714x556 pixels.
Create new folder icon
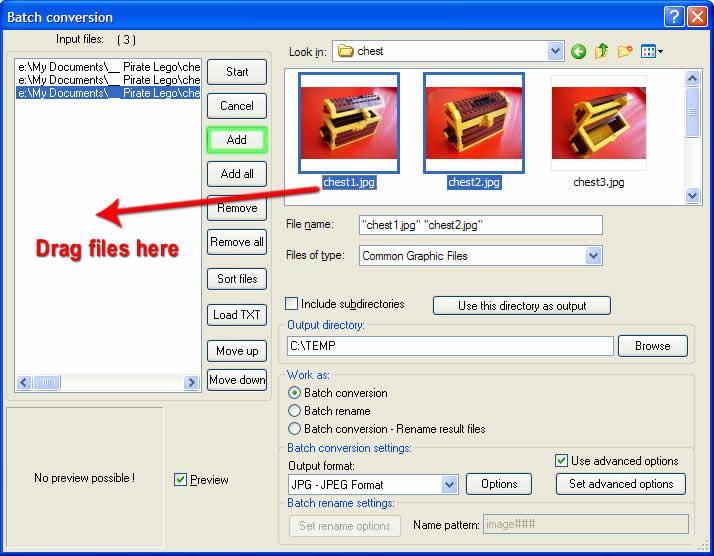(625, 51)
